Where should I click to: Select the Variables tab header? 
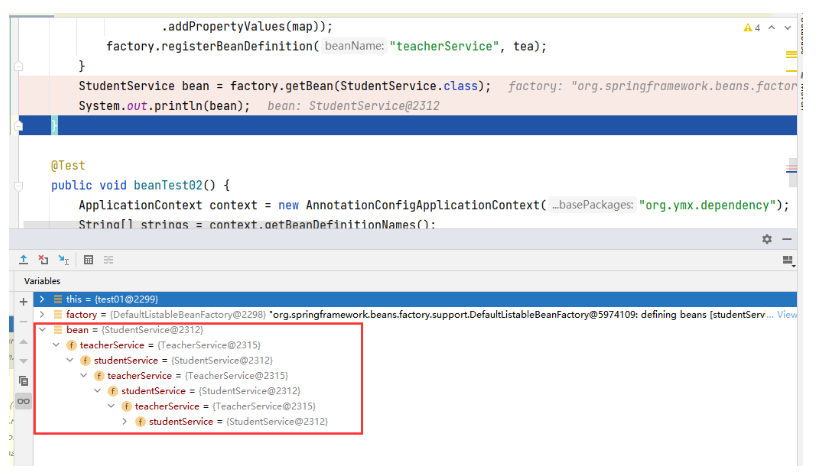[42, 281]
